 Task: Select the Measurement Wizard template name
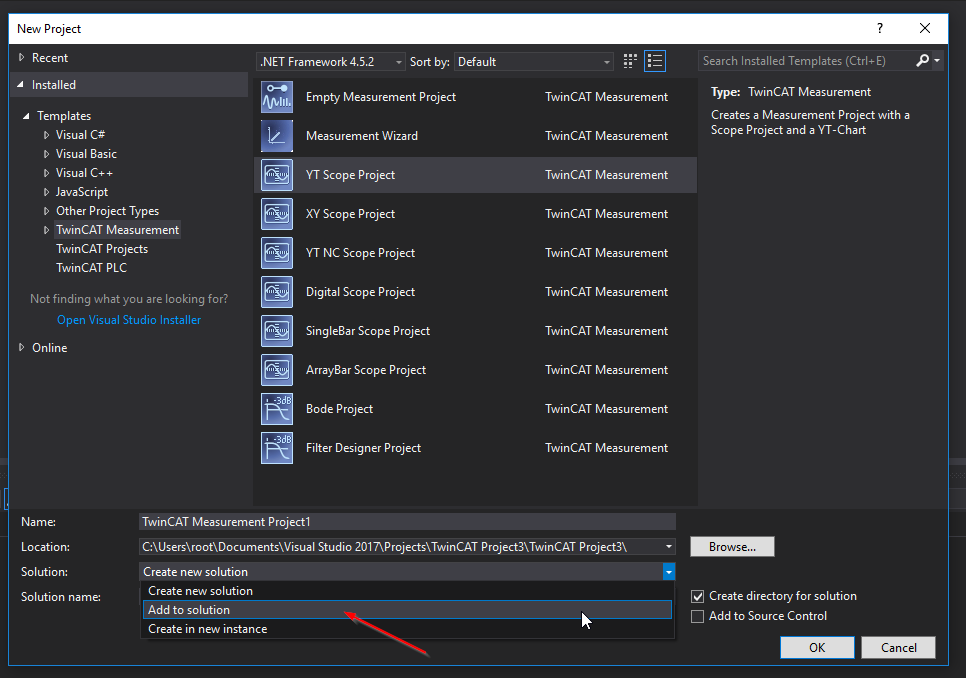click(x=362, y=135)
